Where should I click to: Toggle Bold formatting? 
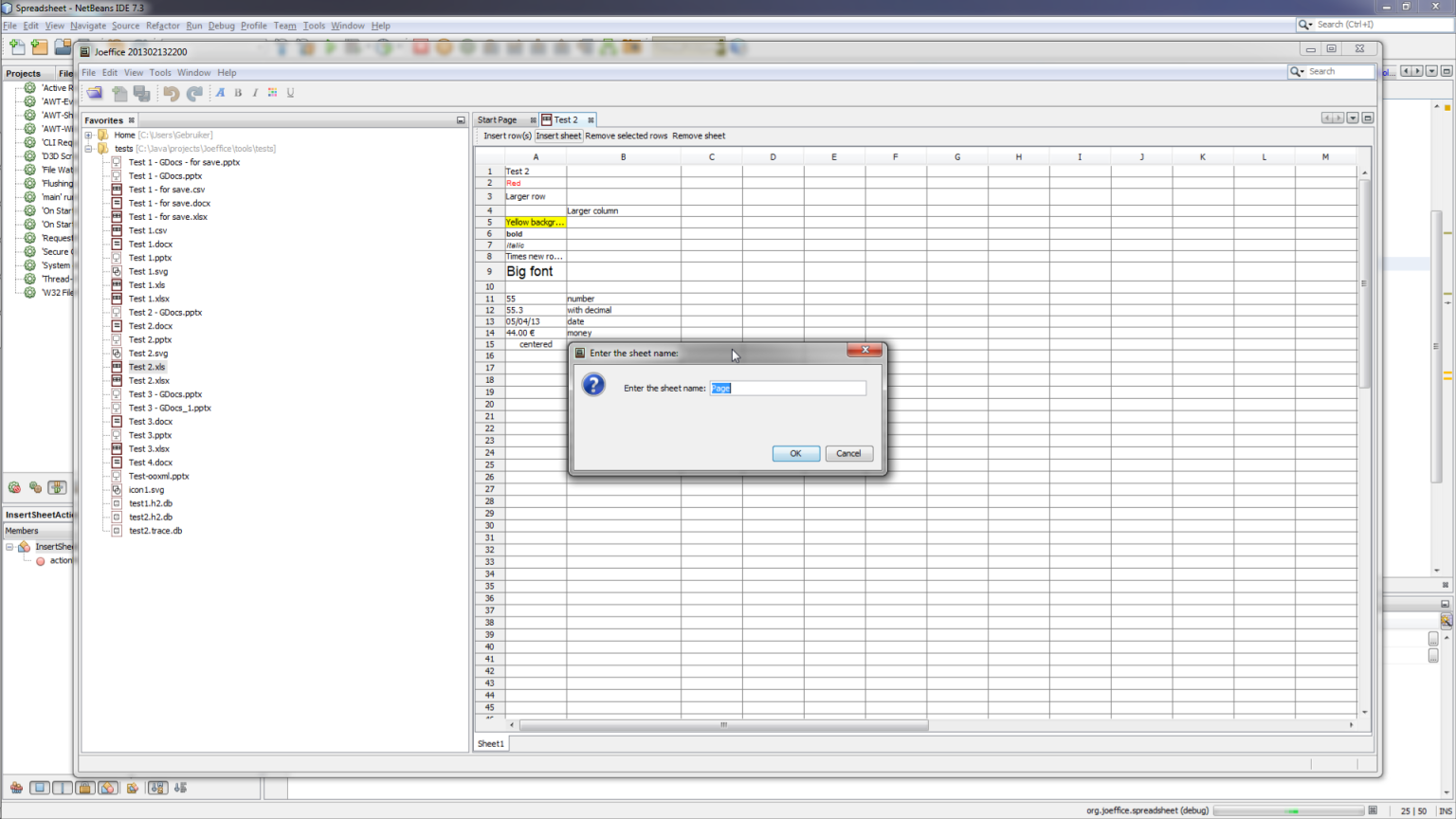coord(238,93)
